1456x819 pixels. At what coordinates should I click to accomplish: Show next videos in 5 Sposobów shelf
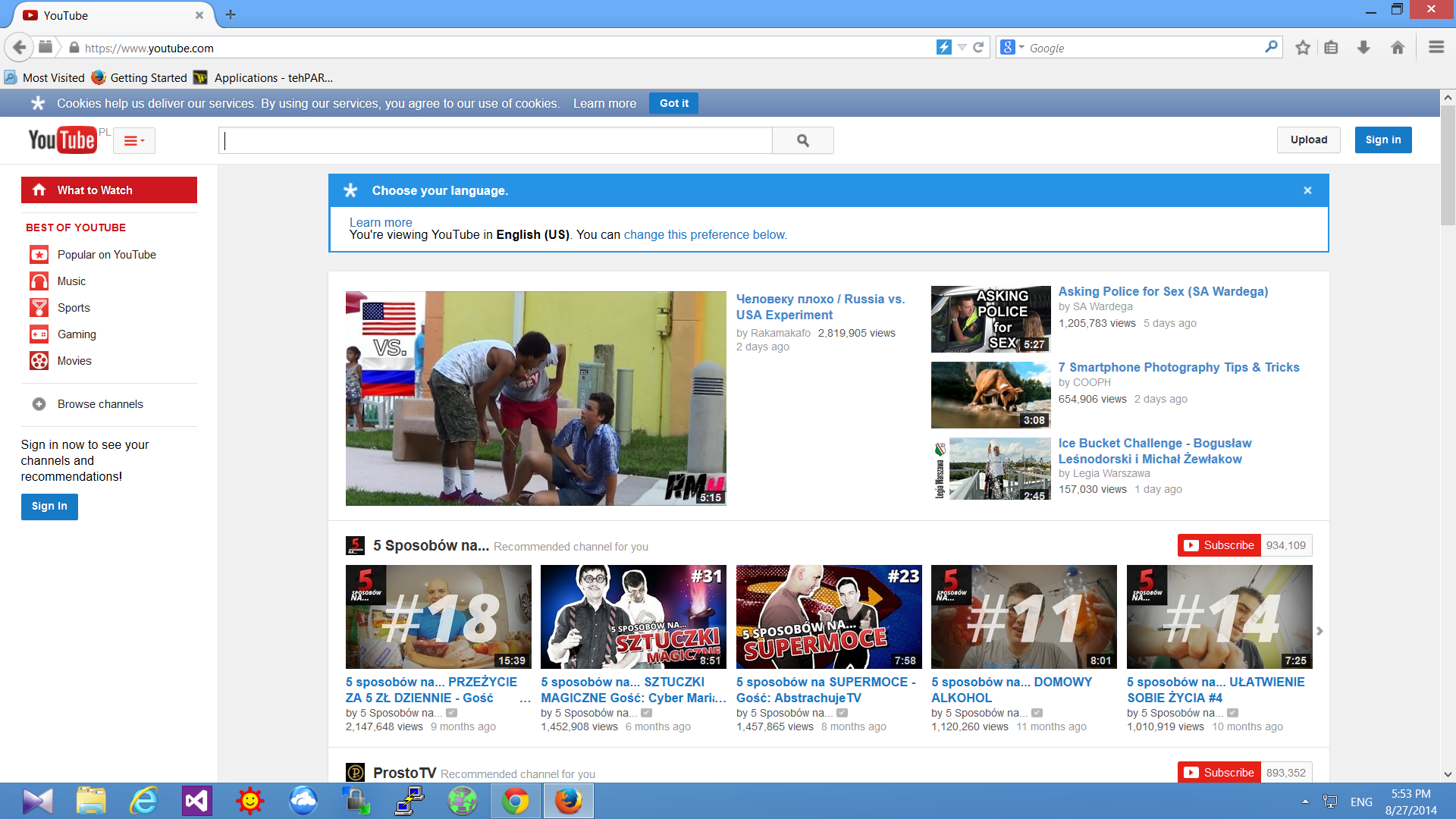pyautogui.click(x=1319, y=631)
